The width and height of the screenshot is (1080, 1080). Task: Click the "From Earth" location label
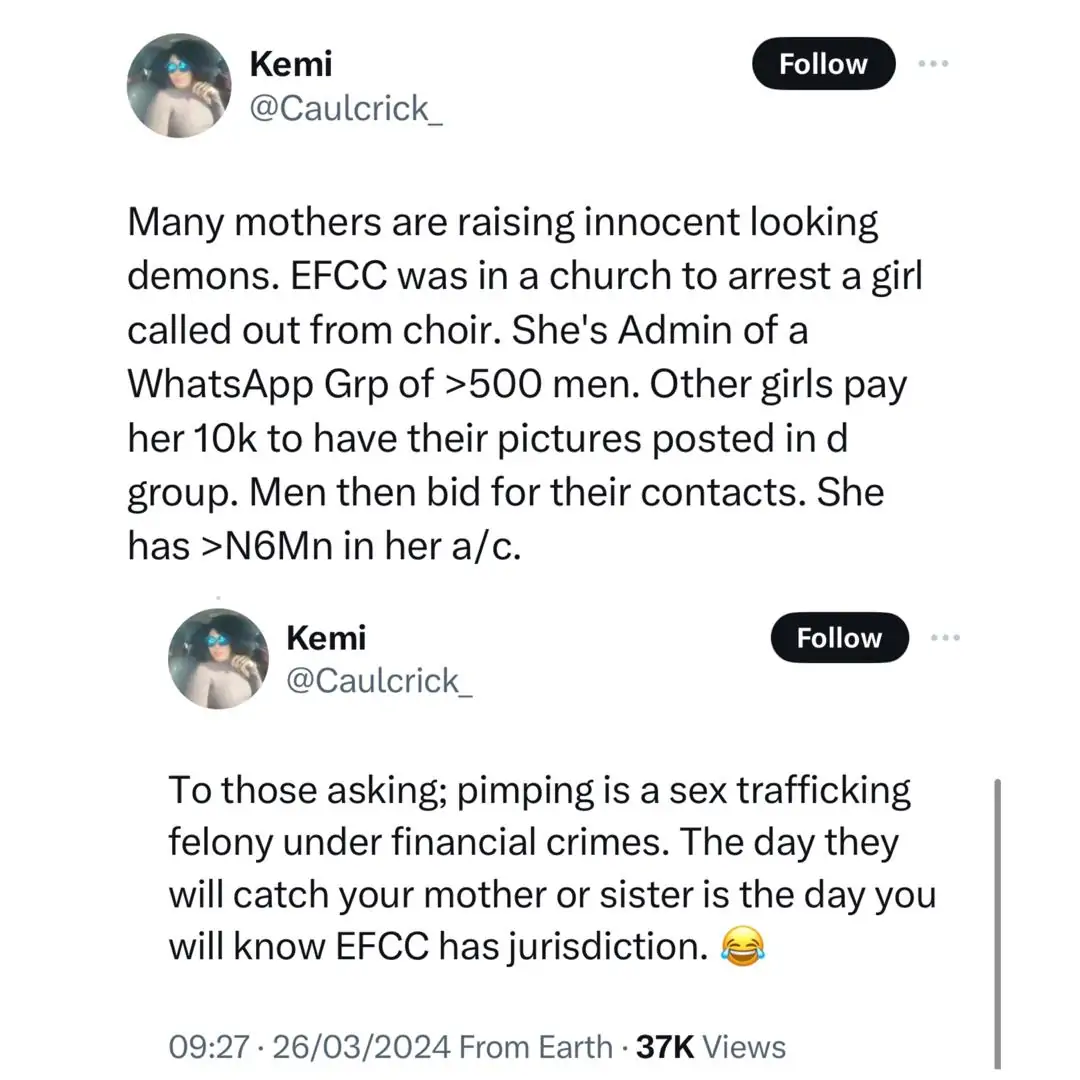(537, 1047)
